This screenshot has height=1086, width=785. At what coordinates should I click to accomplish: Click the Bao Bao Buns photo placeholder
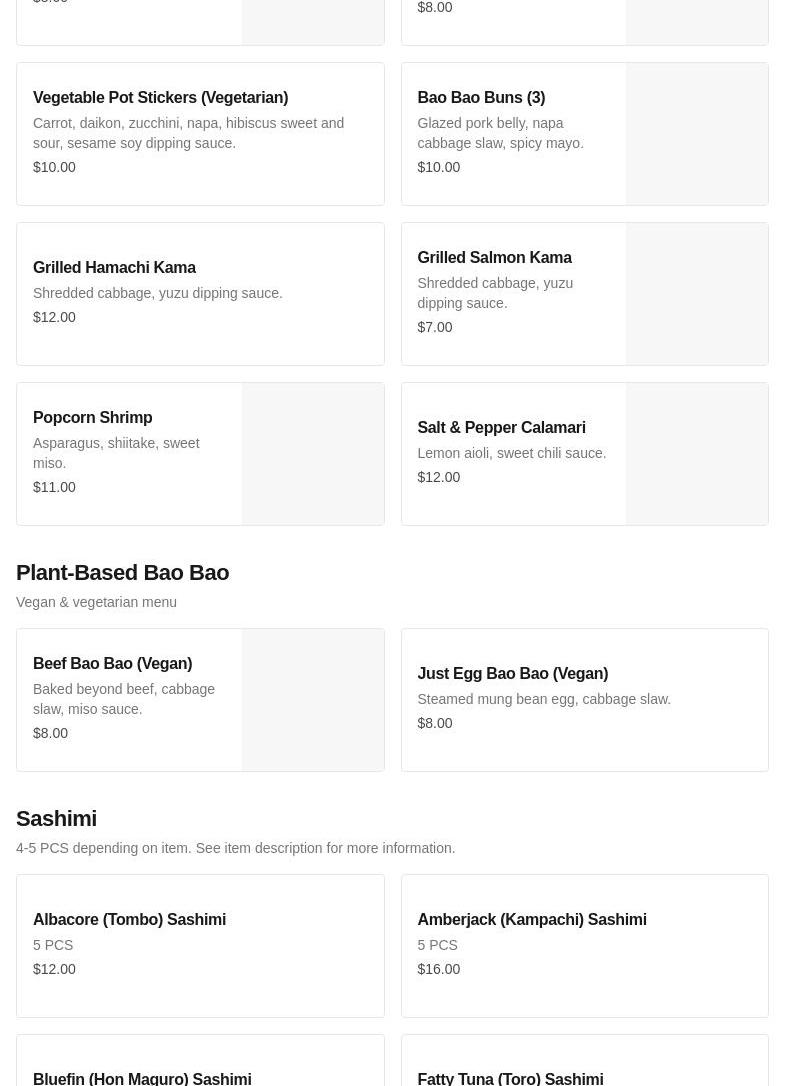(696, 134)
